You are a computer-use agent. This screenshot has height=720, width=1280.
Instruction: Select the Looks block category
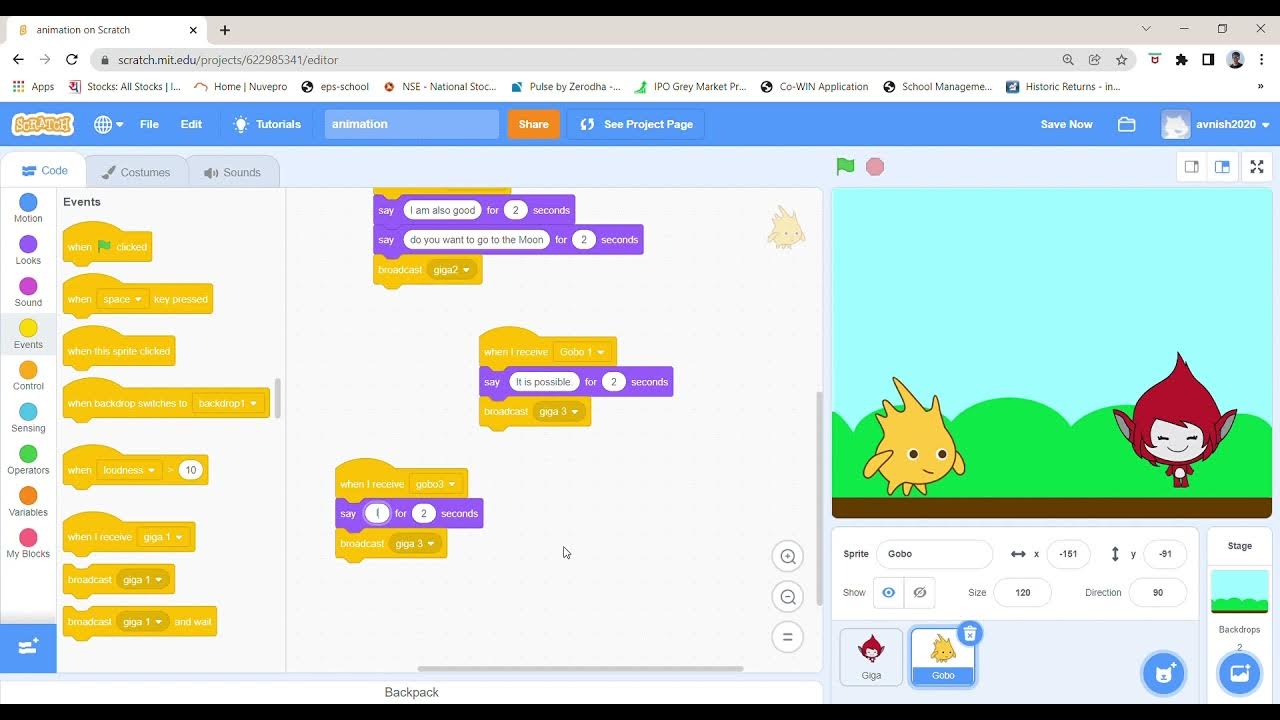(x=28, y=250)
